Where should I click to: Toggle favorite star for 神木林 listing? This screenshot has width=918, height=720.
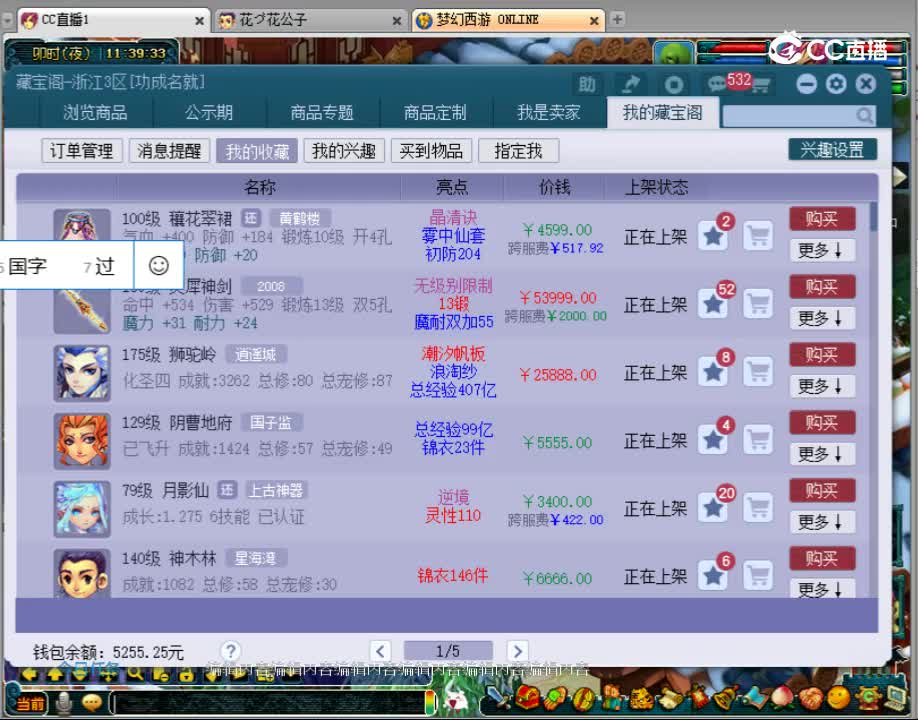pos(713,575)
